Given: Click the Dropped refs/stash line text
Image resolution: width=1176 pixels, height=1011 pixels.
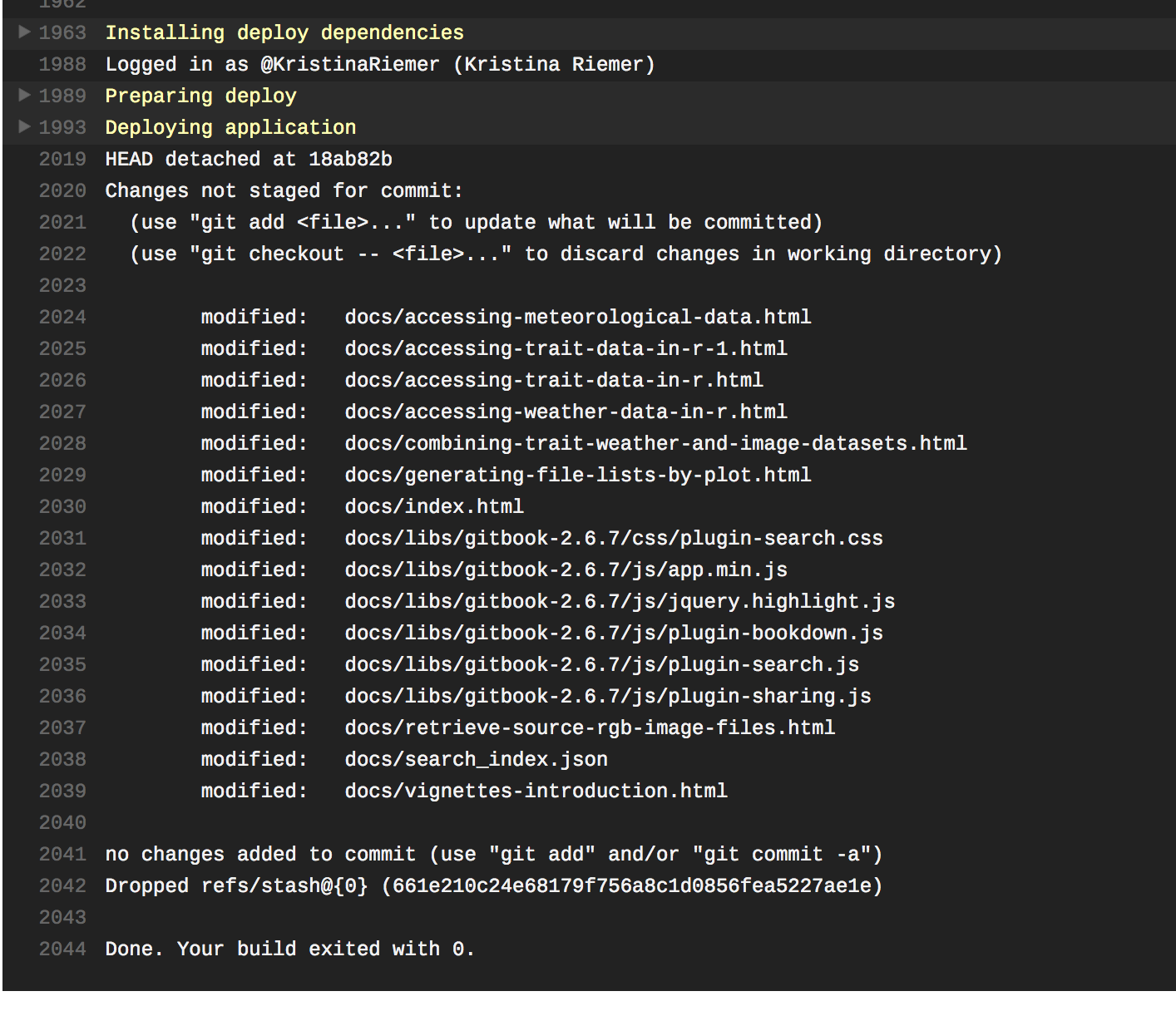Looking at the screenshot, I should 494,885.
